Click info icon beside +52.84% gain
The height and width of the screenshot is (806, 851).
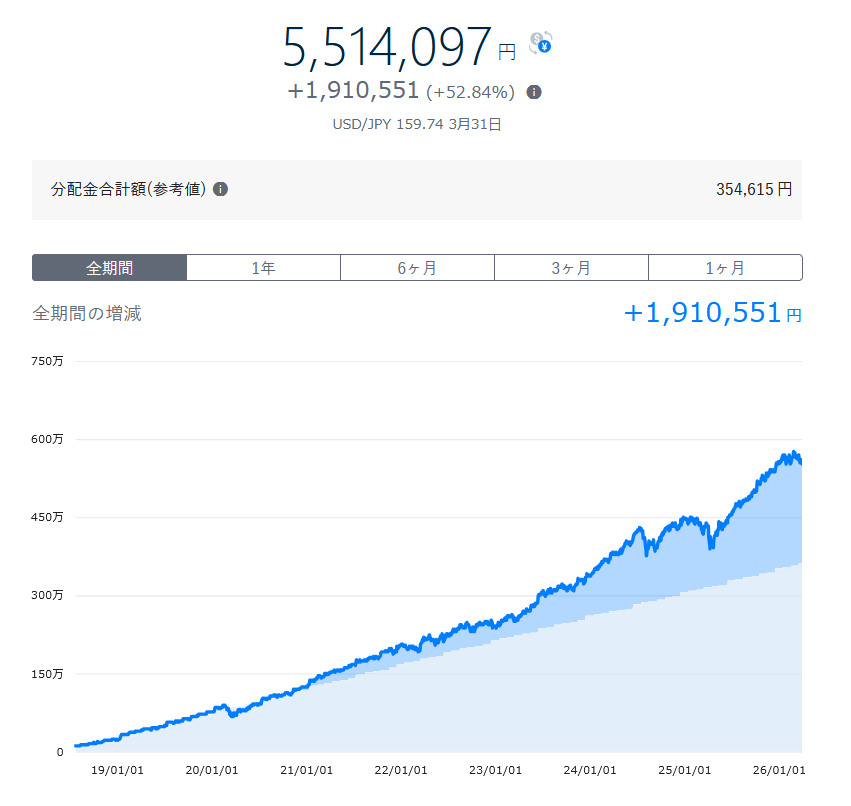[534, 92]
